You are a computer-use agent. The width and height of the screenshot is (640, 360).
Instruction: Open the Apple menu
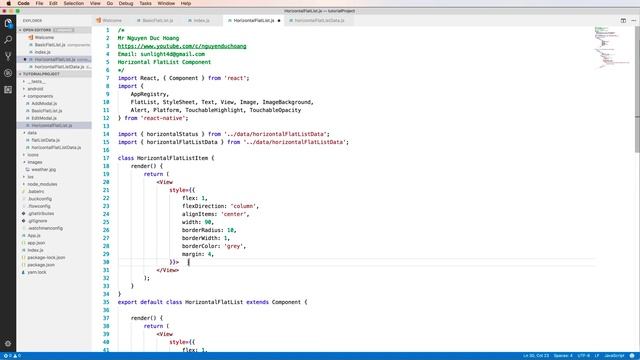pos(8,3)
